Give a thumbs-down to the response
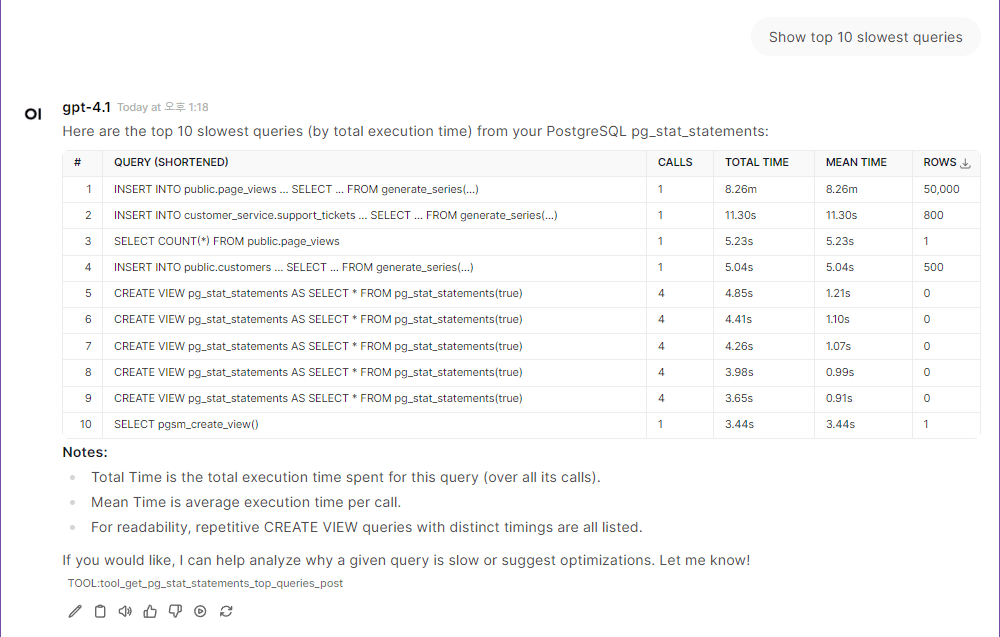The image size is (1000, 637). tap(175, 610)
